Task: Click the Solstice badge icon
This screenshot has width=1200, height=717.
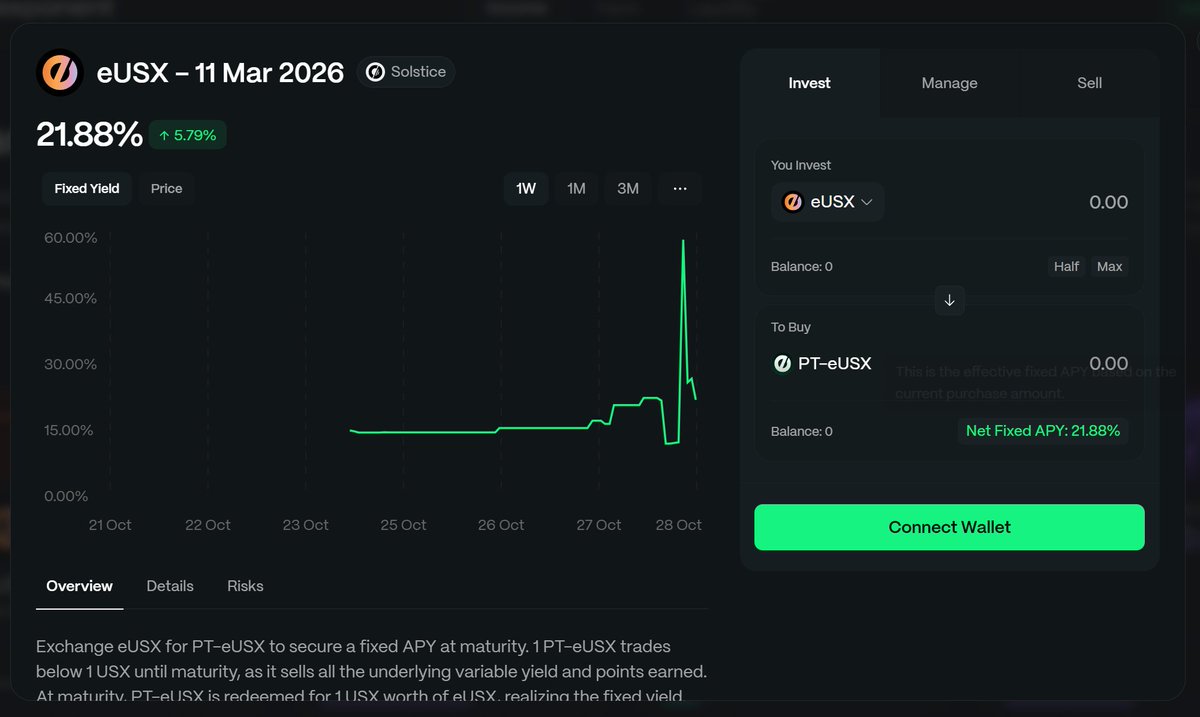Action: [x=376, y=72]
